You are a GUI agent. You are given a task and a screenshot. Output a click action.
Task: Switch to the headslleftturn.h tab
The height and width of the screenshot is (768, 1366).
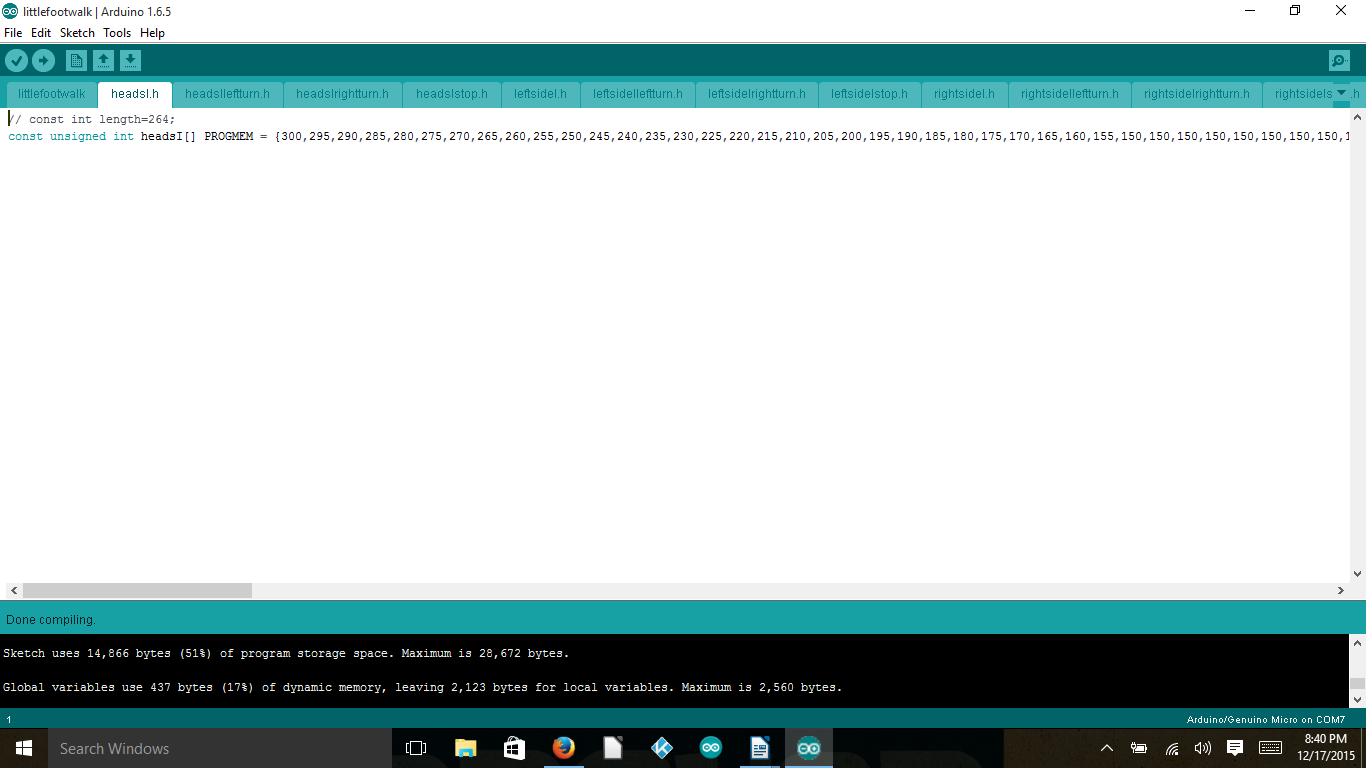[227, 94]
